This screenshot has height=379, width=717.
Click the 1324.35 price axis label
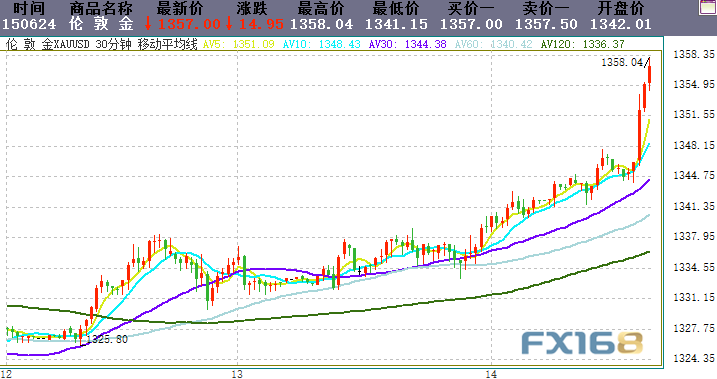point(693,358)
